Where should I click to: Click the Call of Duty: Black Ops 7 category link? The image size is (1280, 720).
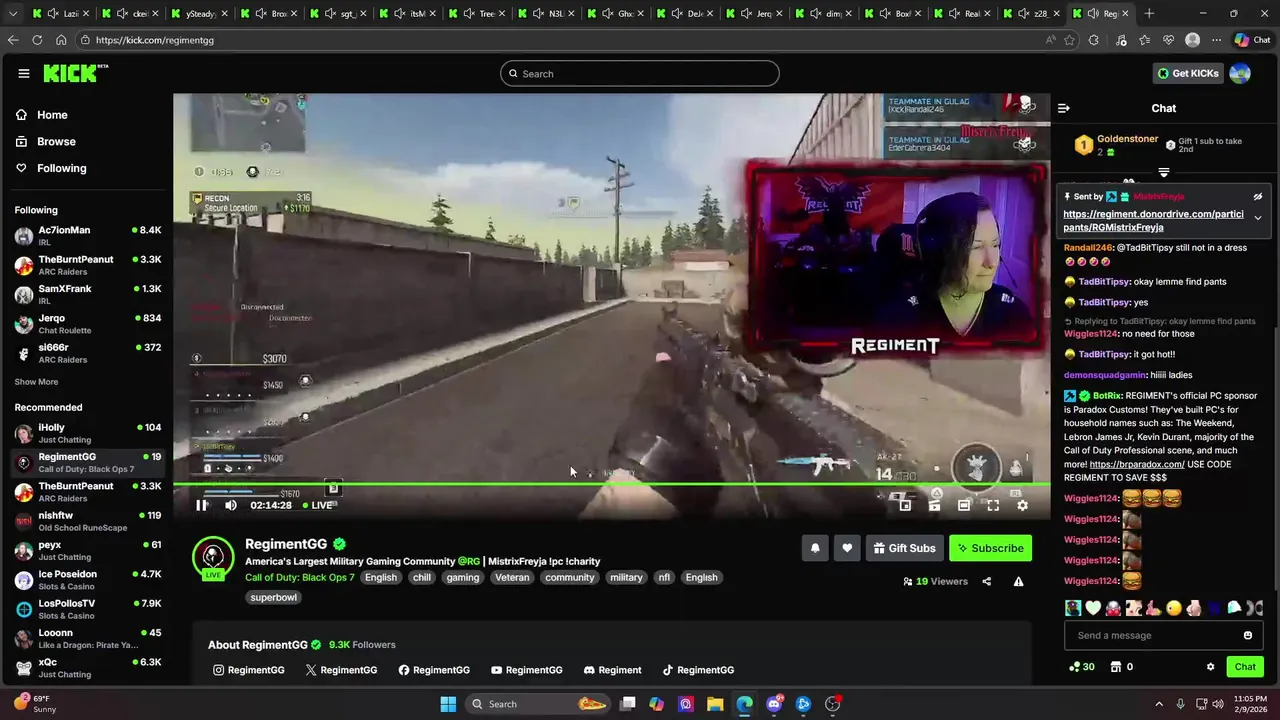pyautogui.click(x=300, y=577)
